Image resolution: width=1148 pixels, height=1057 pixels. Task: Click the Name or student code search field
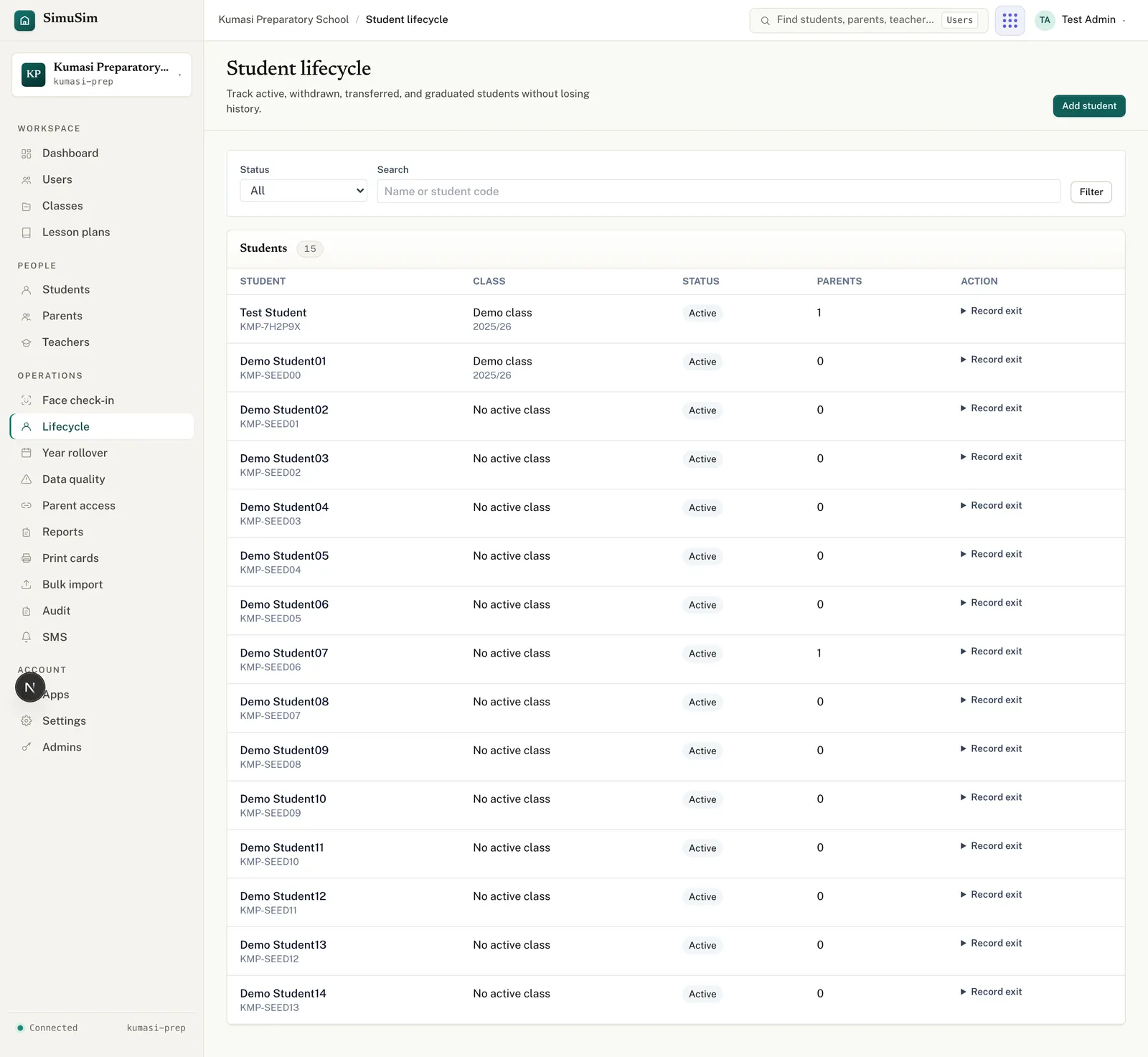point(718,191)
